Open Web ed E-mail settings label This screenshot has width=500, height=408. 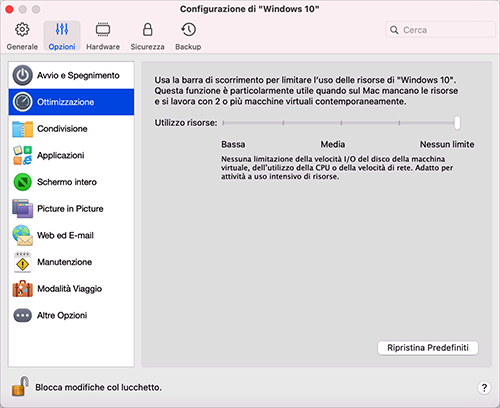coord(65,235)
